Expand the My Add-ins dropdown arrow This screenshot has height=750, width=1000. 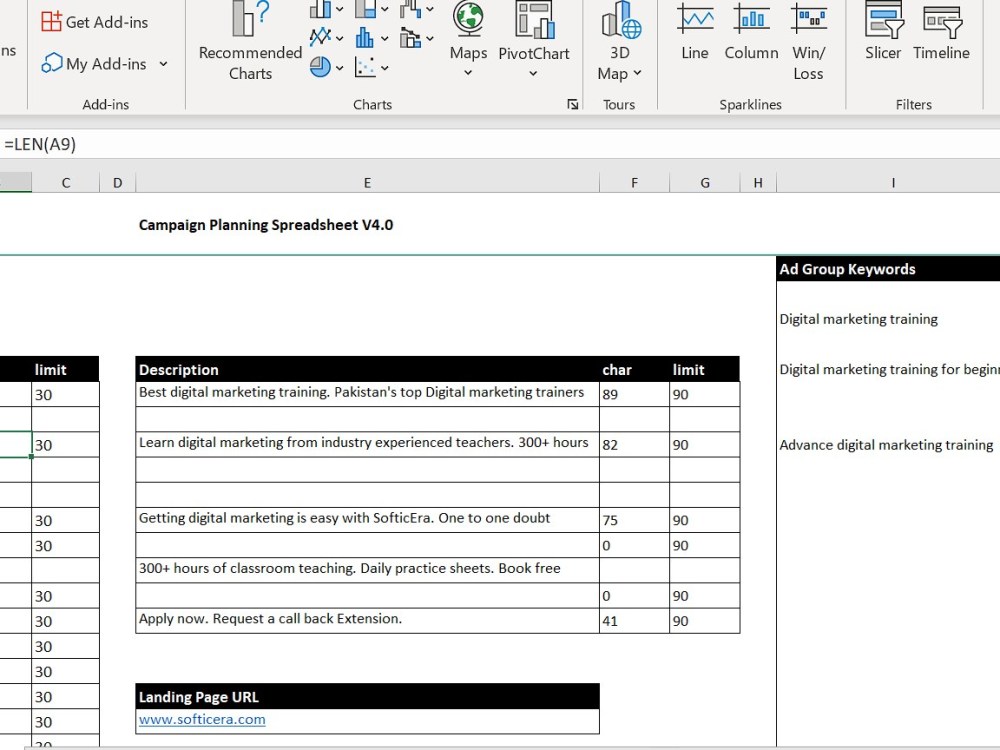coord(163,64)
